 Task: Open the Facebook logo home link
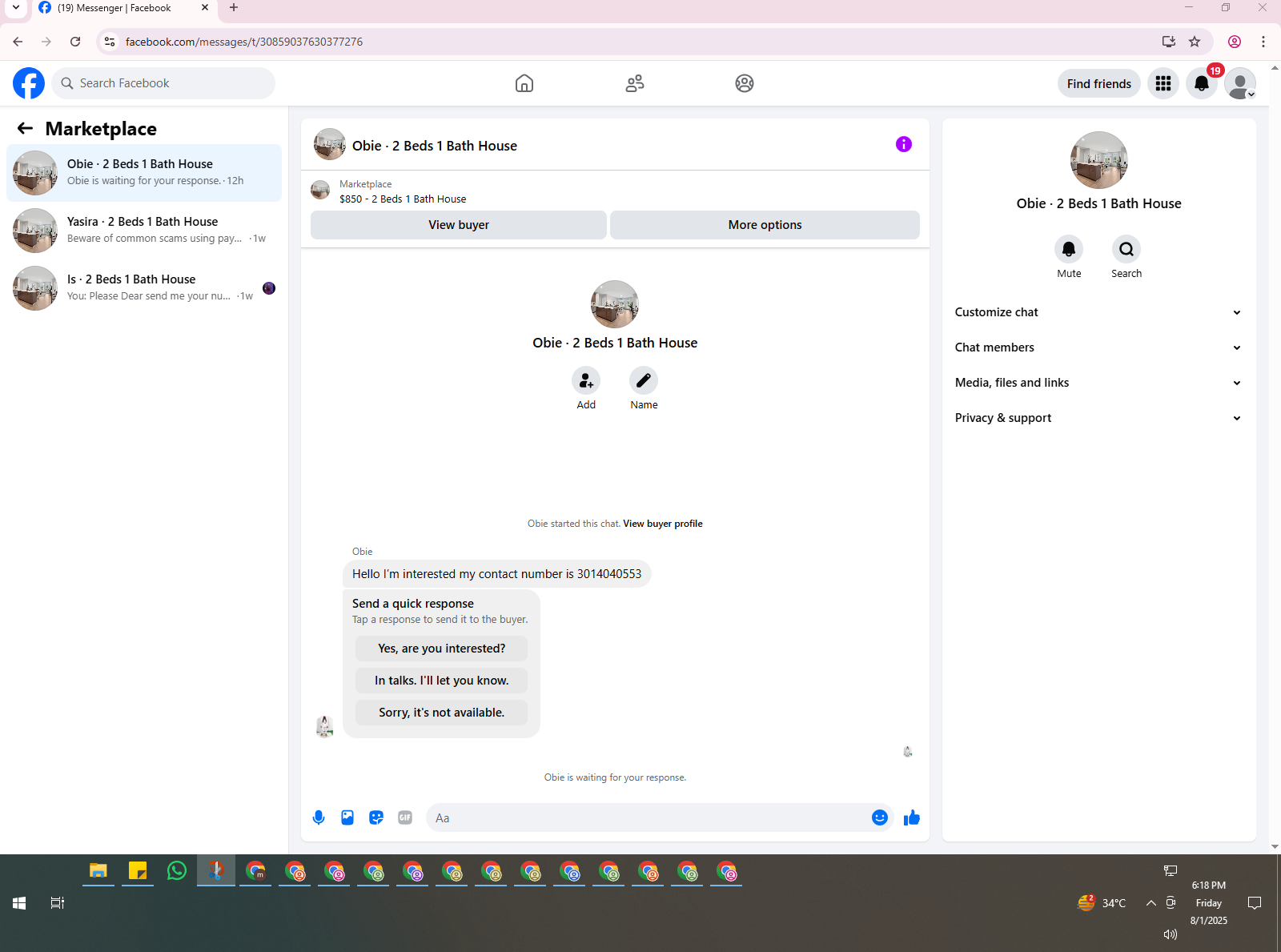(29, 83)
